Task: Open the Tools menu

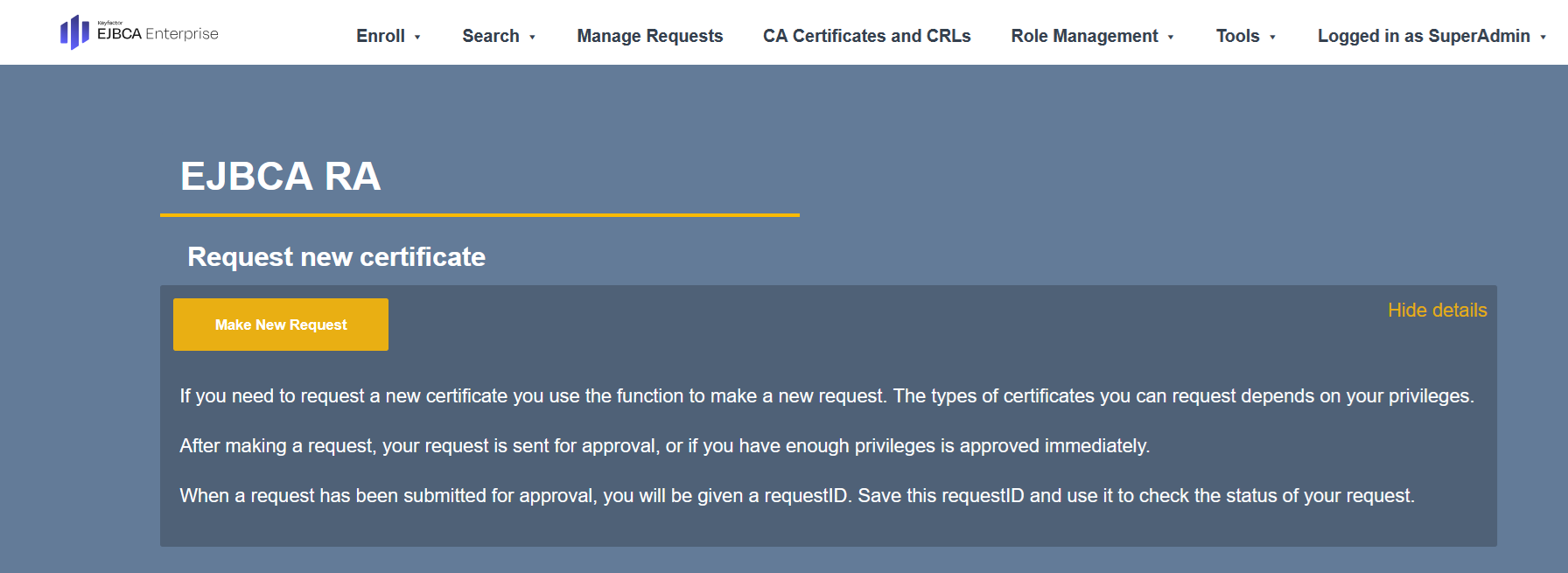Action: tap(1237, 36)
